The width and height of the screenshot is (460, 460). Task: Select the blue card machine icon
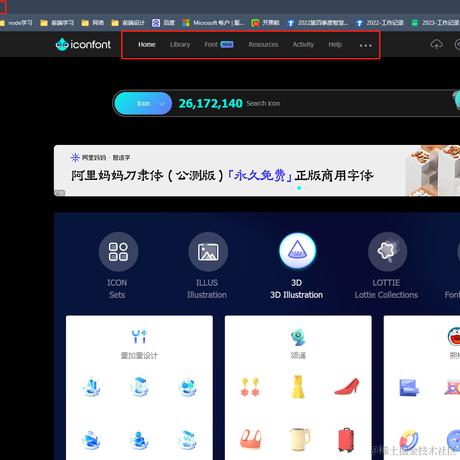click(x=409, y=387)
